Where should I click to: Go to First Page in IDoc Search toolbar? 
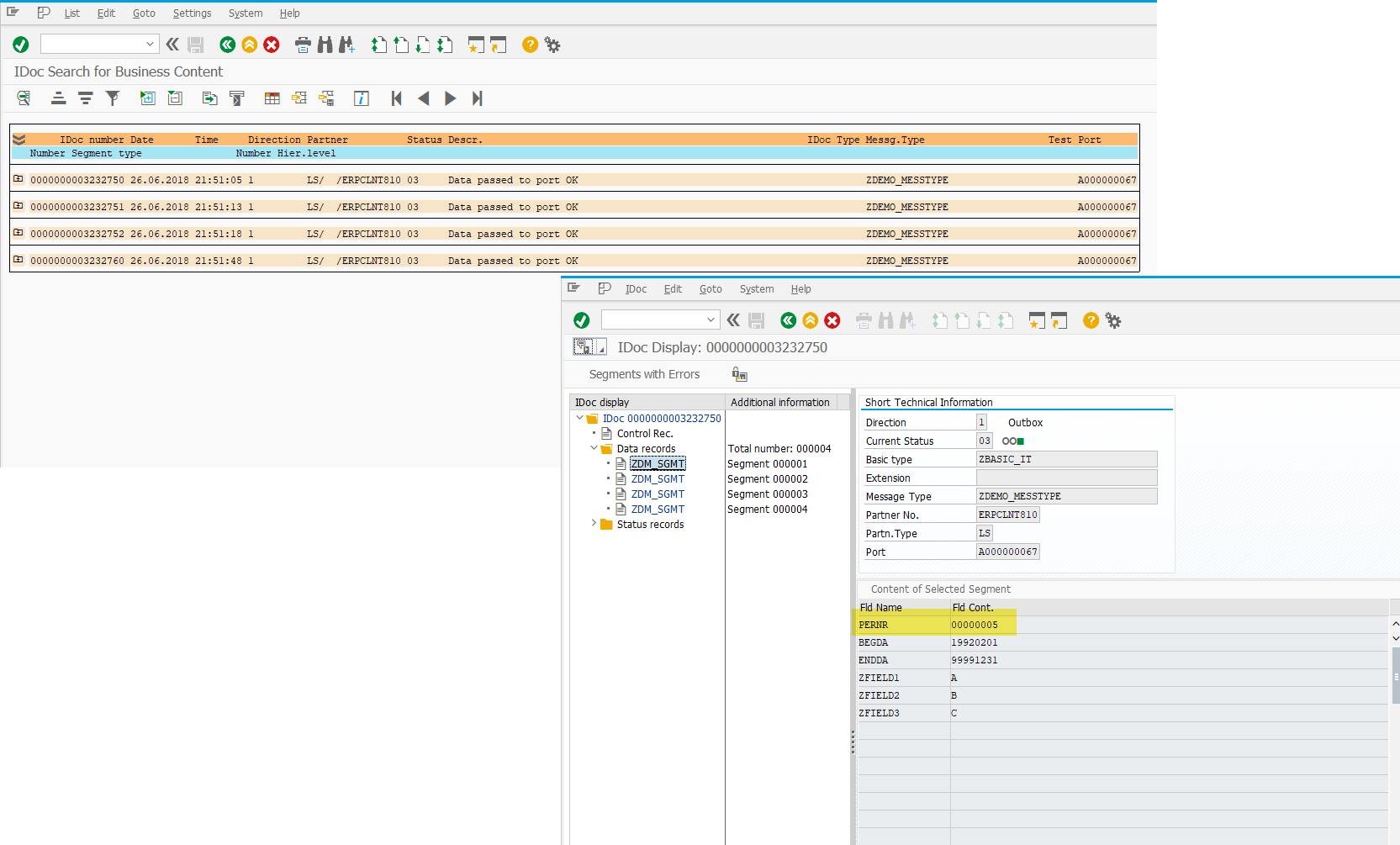(x=379, y=45)
